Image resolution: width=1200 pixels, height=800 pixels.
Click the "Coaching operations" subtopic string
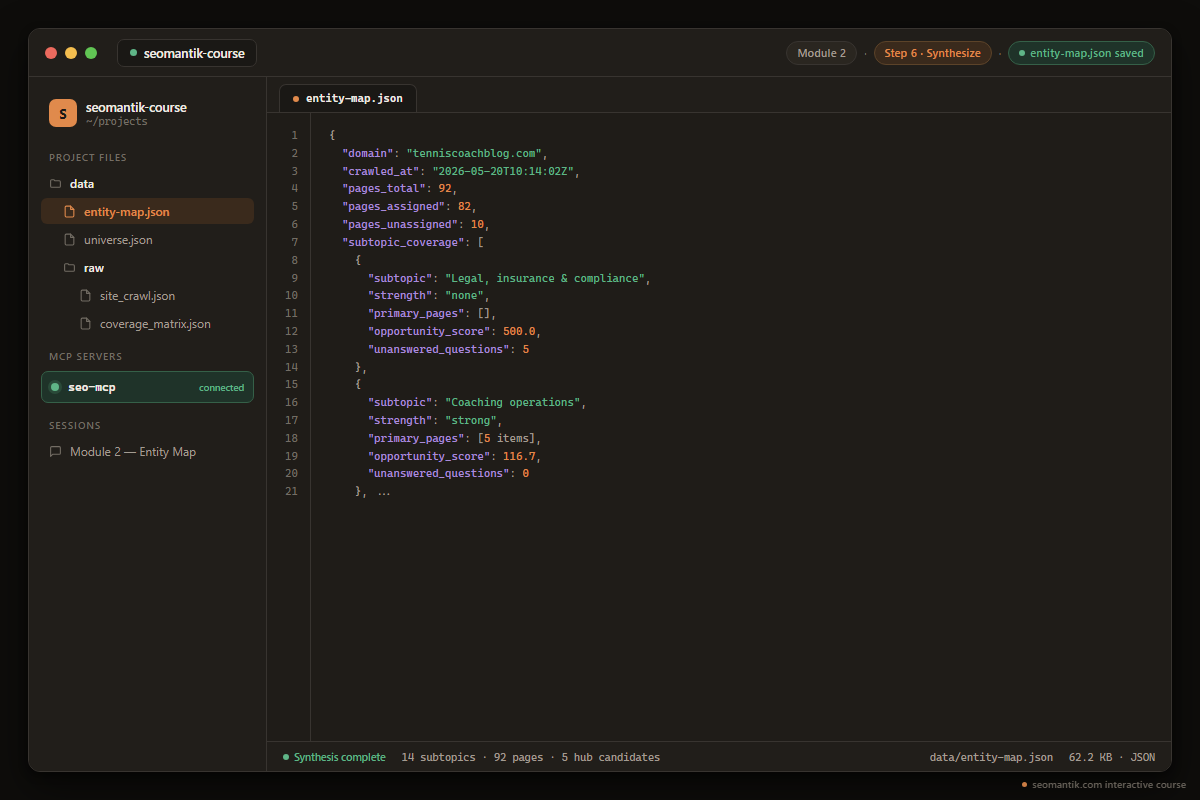[x=514, y=402]
